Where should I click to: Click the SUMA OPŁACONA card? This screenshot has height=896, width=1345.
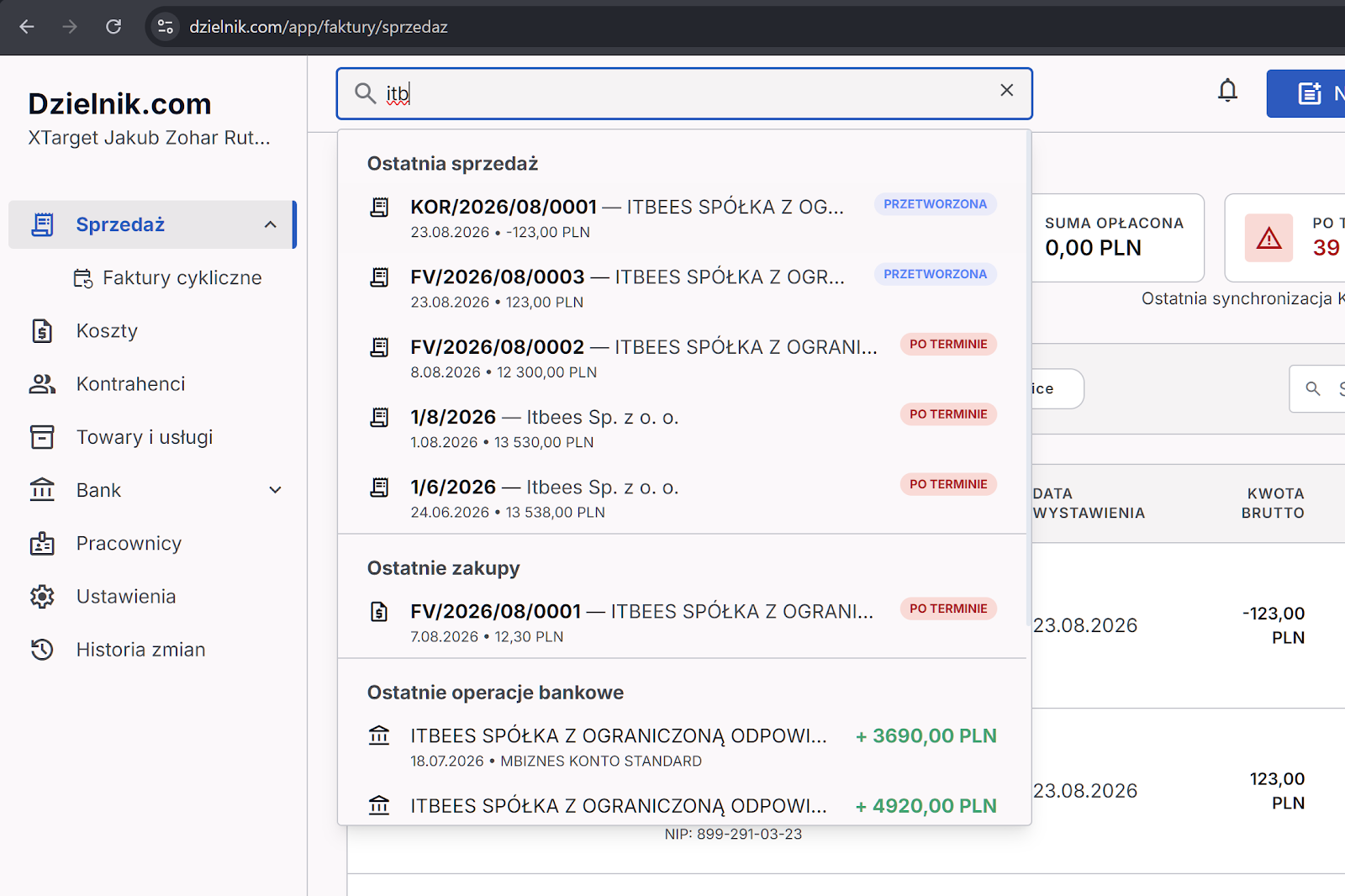point(1117,238)
